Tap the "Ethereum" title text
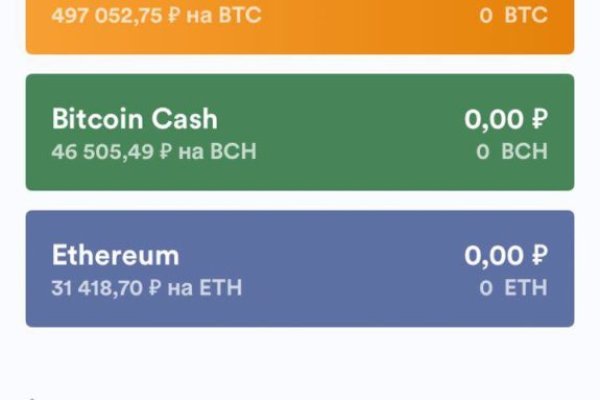The width and height of the screenshot is (600, 400). click(x=115, y=255)
